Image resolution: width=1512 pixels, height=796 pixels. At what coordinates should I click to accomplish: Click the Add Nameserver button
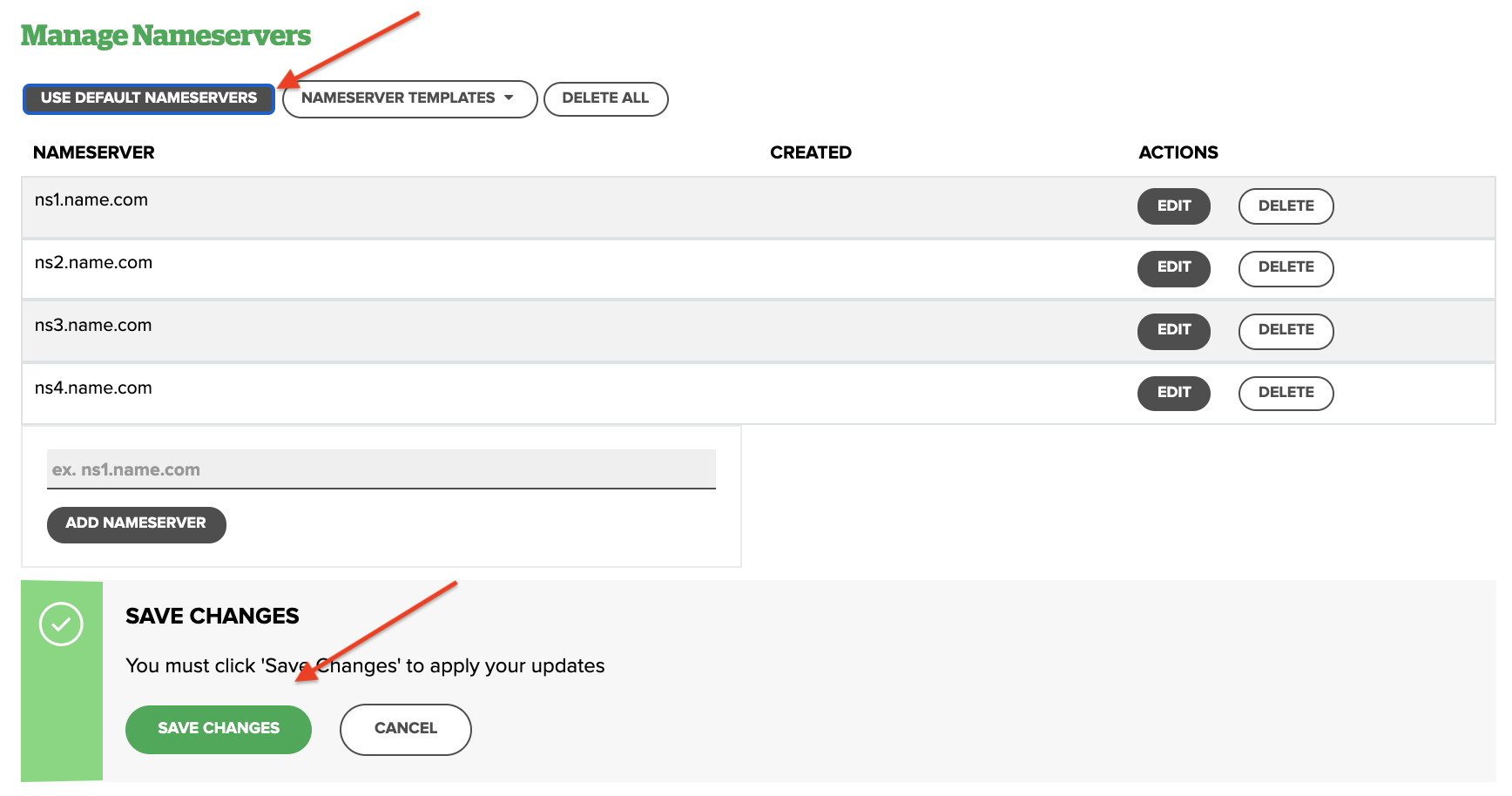[137, 524]
